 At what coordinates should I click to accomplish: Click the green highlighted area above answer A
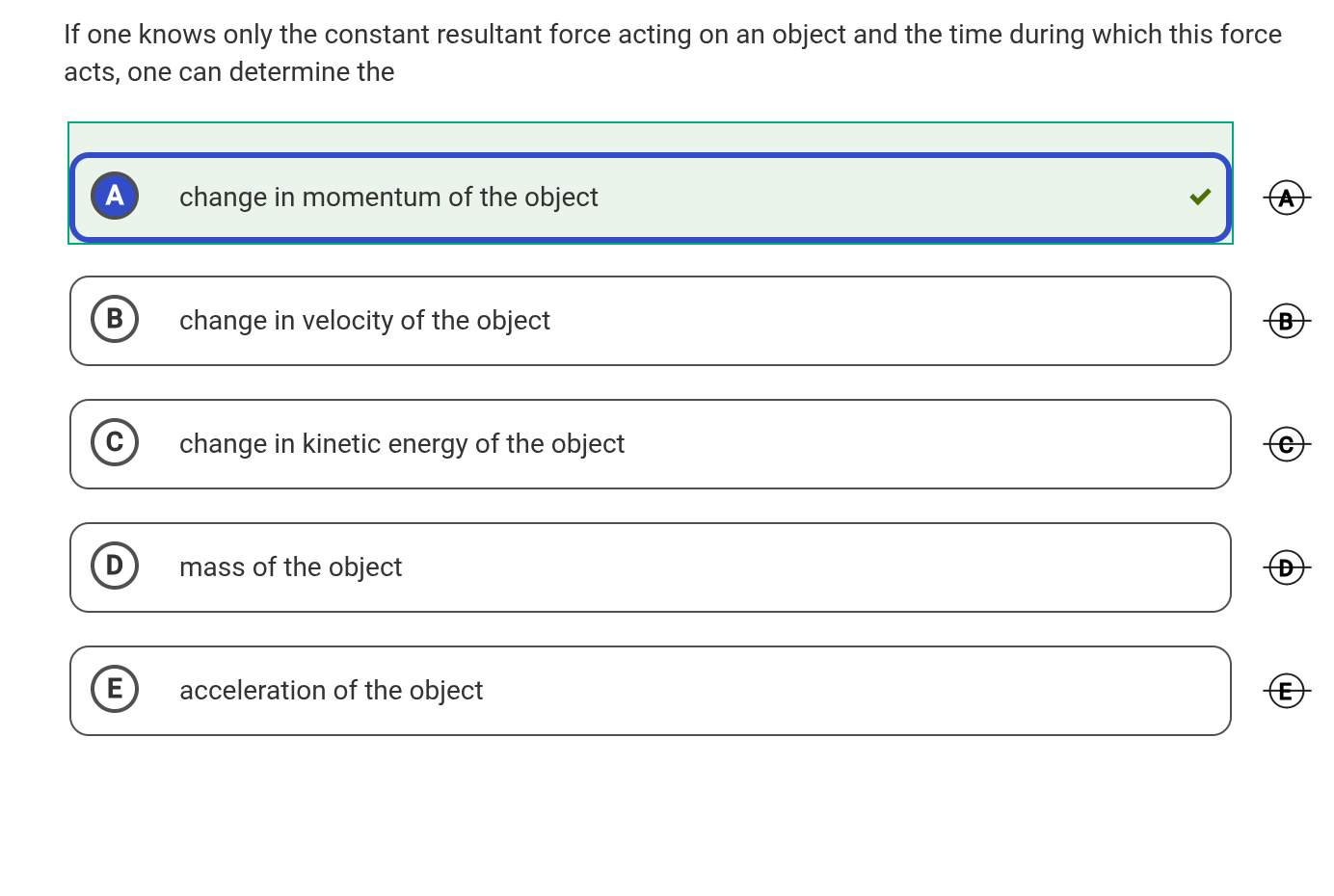coord(651,137)
